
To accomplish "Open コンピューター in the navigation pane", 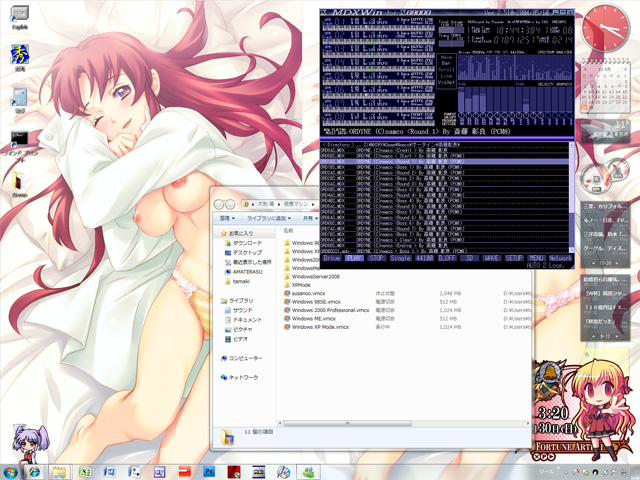I will (x=246, y=358).
